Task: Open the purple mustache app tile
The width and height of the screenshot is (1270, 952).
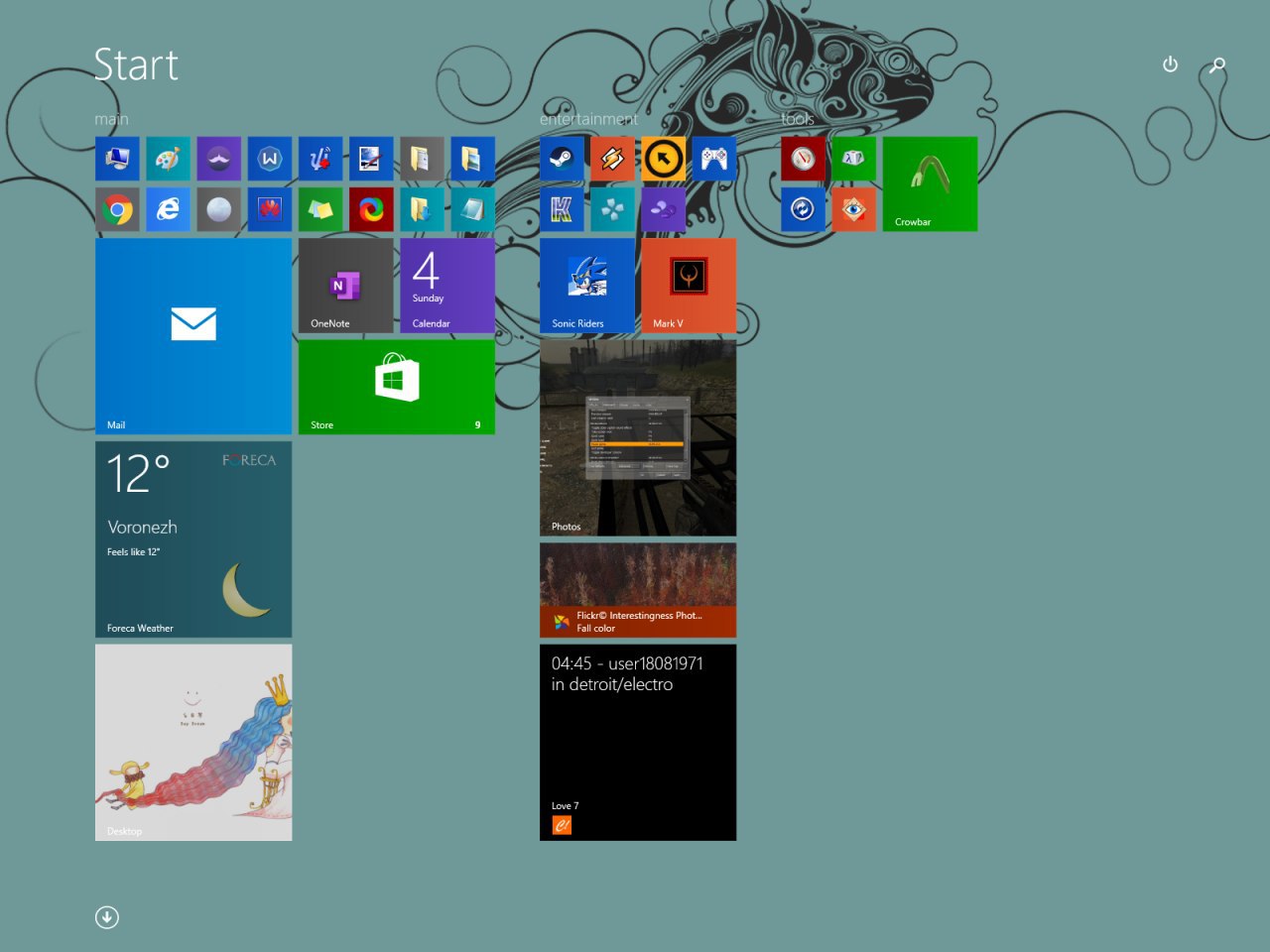Action: point(218,159)
